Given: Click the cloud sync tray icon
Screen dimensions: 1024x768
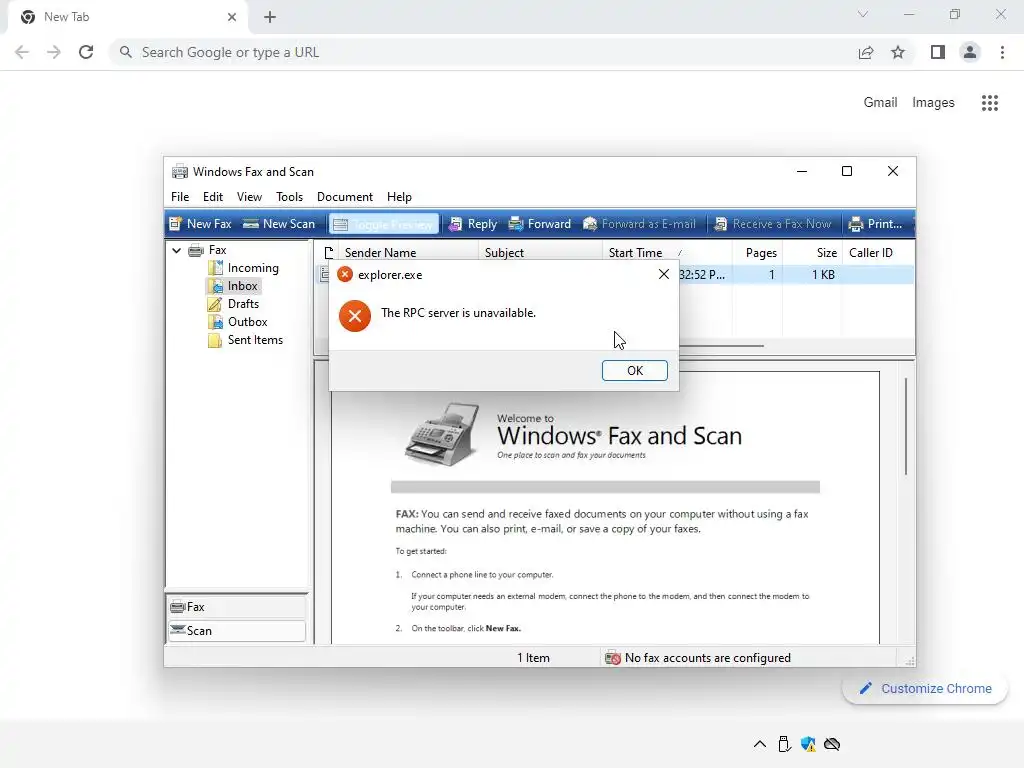Looking at the screenshot, I should tap(832, 744).
